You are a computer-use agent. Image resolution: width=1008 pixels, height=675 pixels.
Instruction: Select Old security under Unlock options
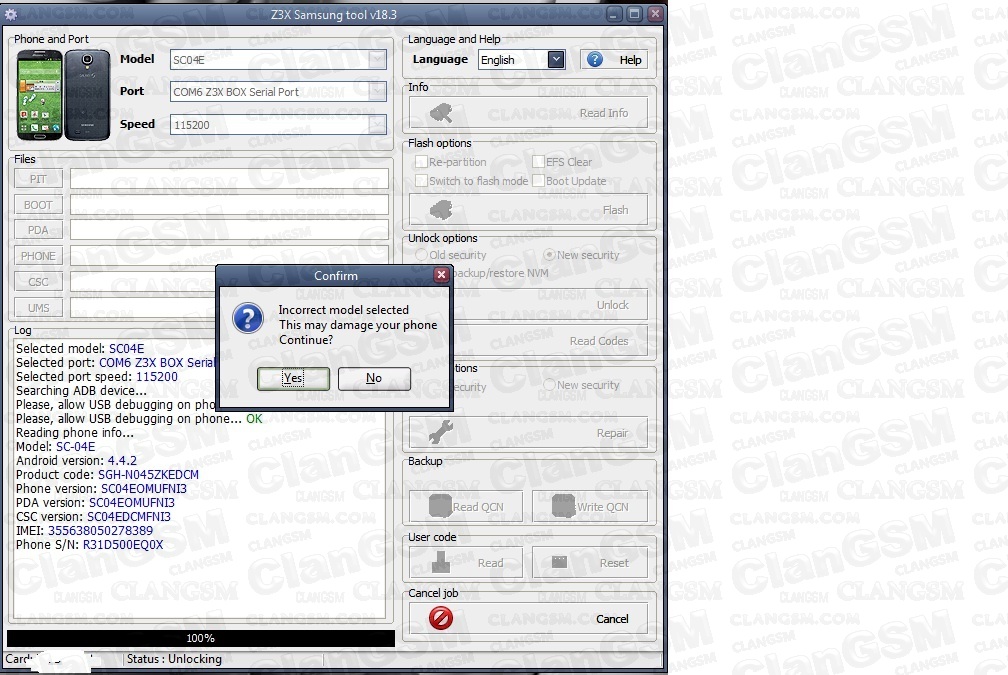click(x=422, y=255)
